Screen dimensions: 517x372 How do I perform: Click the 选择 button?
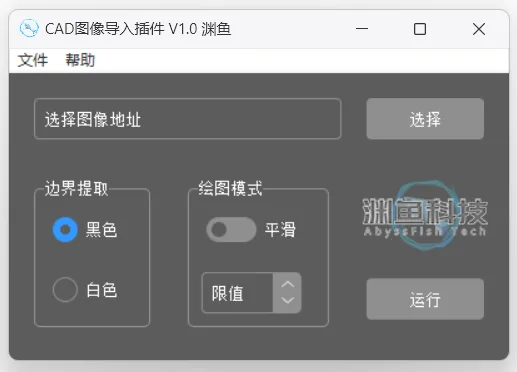click(425, 119)
